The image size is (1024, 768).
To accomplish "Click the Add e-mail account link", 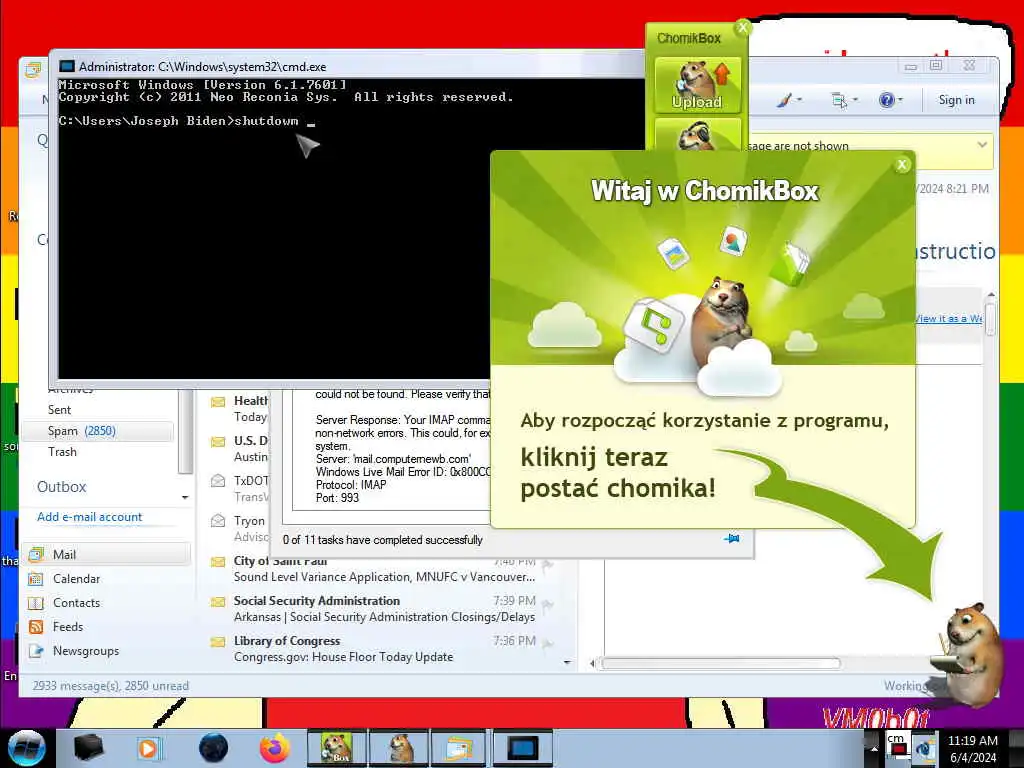I will pyautogui.click(x=89, y=517).
